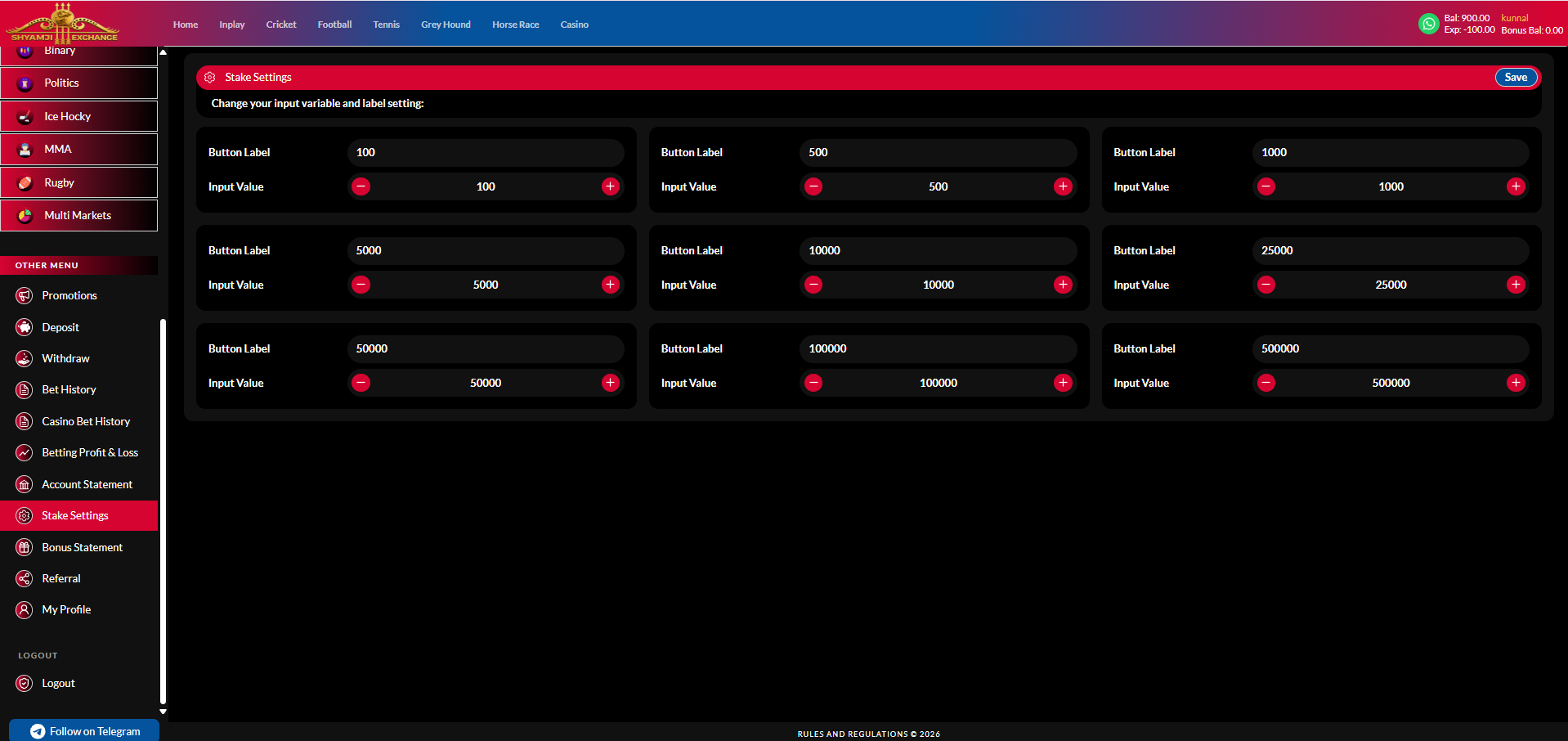1568x741 pixels.
Task: Open the Casino menu item
Action: (575, 25)
